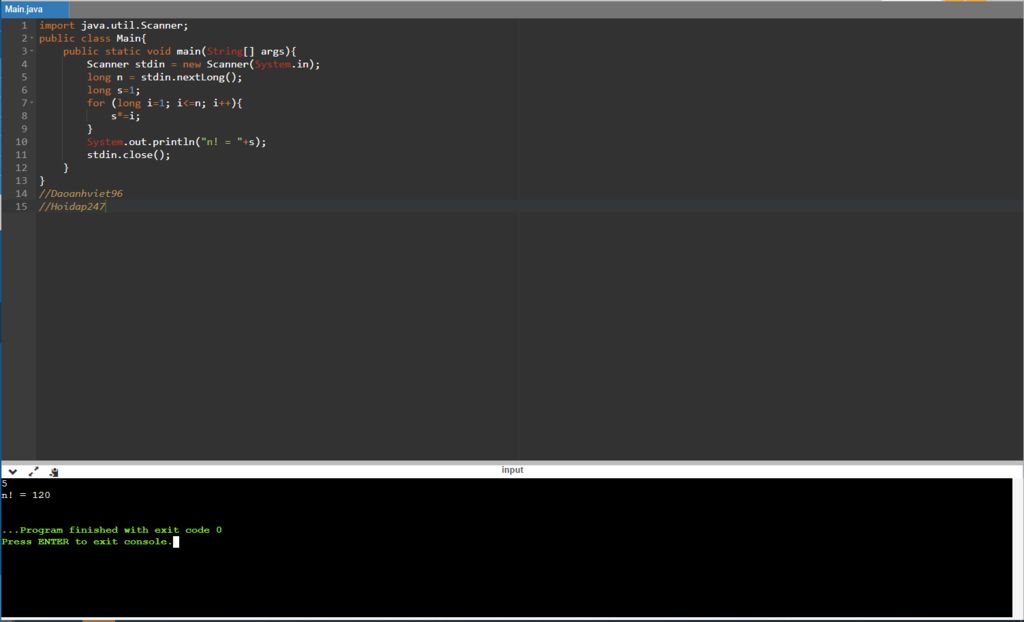This screenshot has height=622, width=1024.
Task: Click inside the black console output area
Action: coord(506,548)
